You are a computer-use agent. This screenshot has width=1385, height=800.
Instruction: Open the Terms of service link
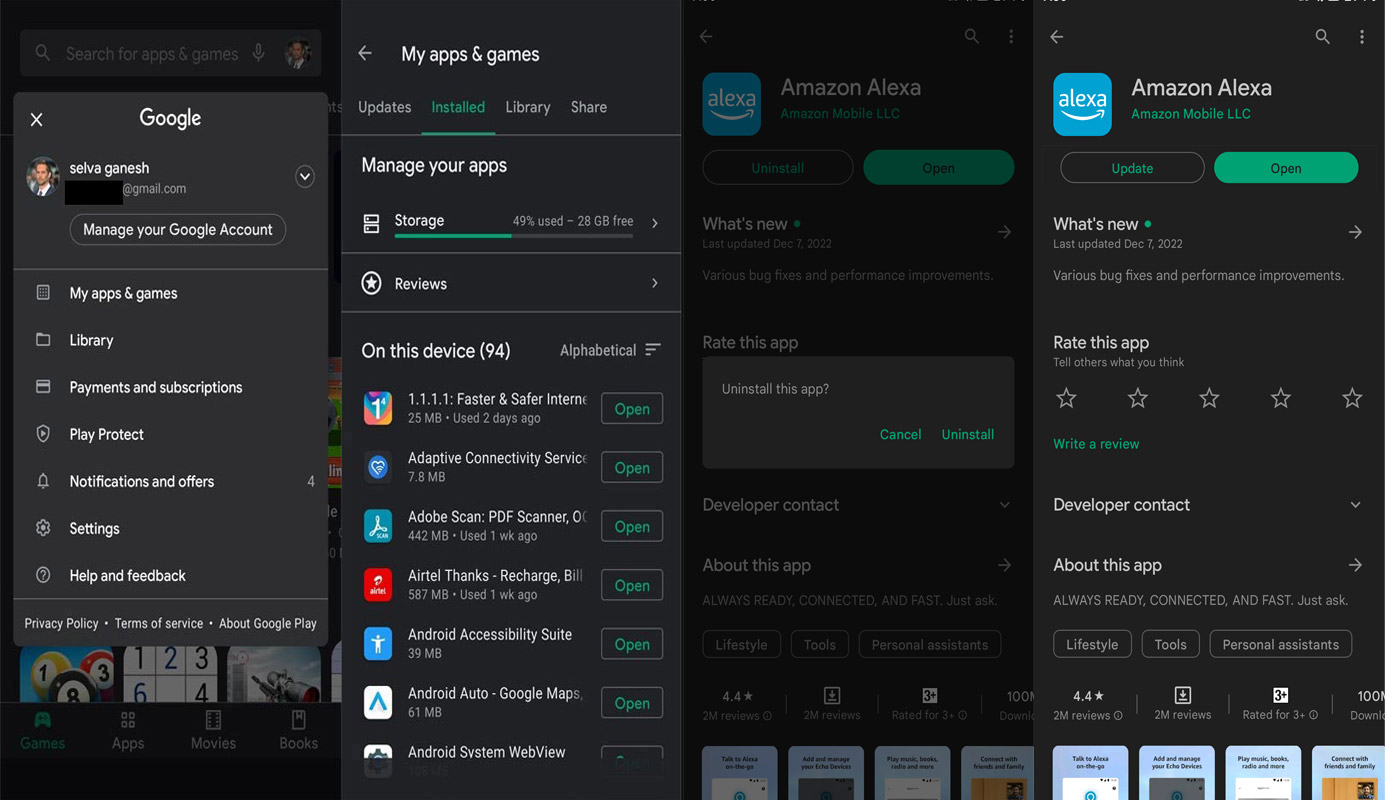[x=159, y=623]
